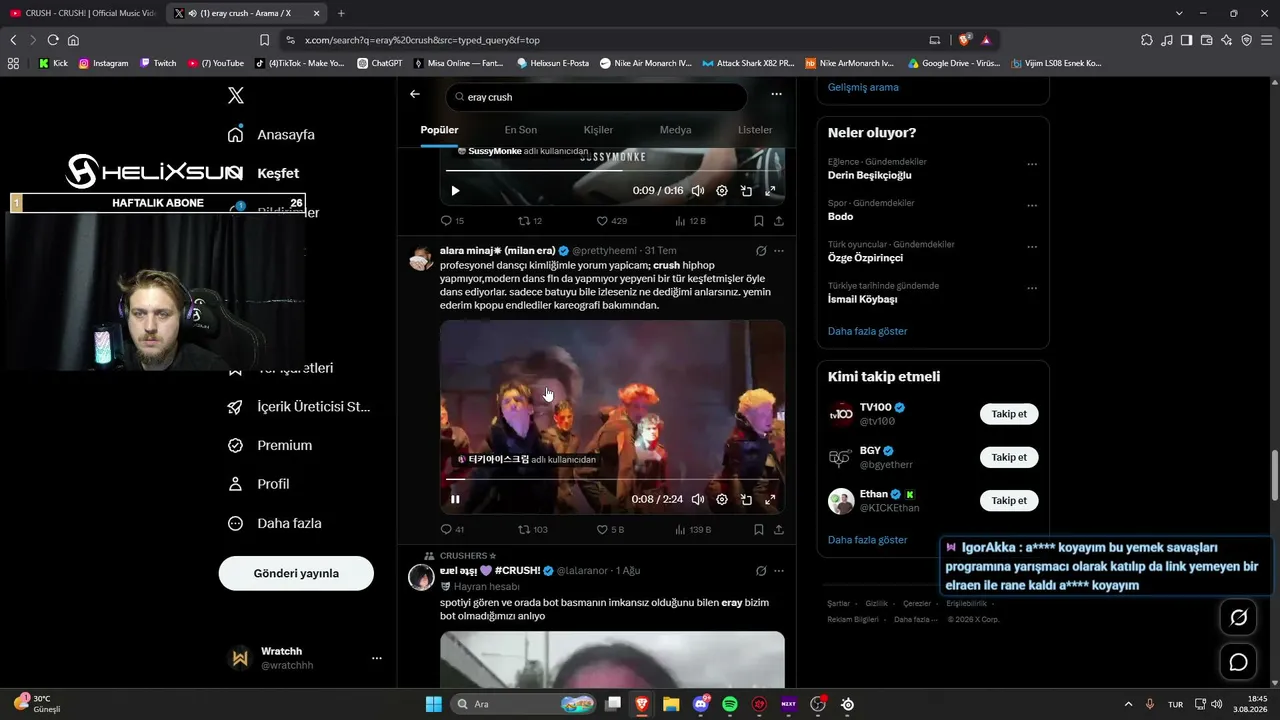View analytics for the 139 B views post
The height and width of the screenshot is (720, 1280).
(x=693, y=529)
